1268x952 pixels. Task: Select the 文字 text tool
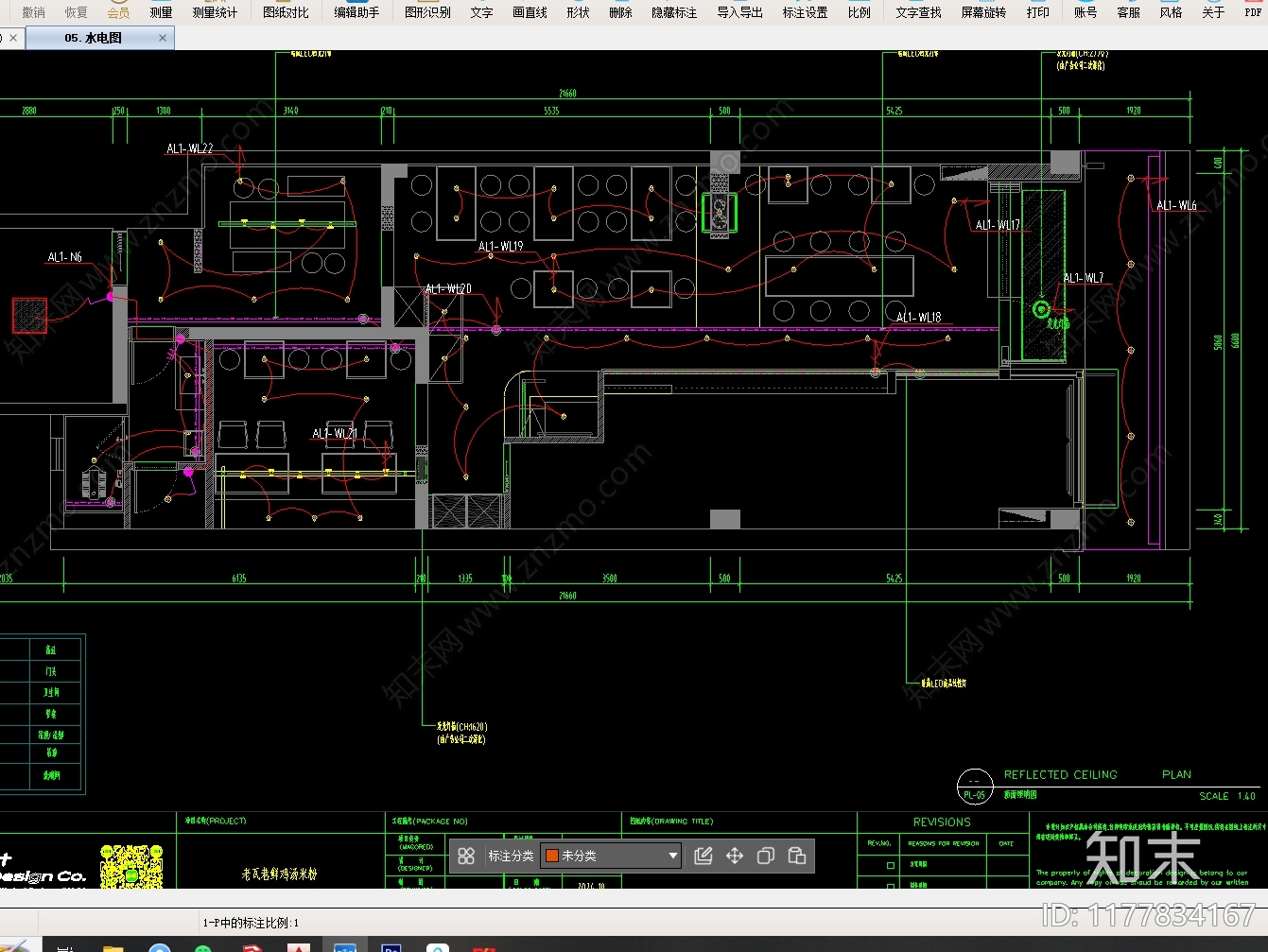[481, 12]
